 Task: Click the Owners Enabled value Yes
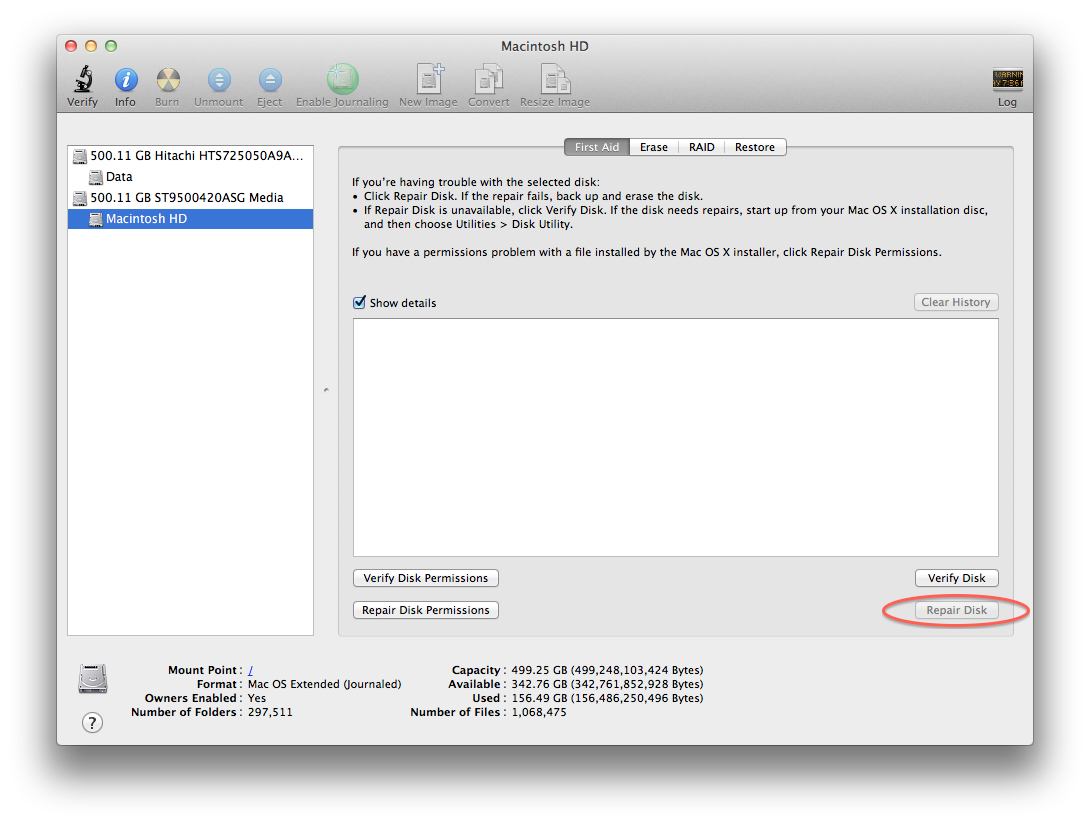257,698
